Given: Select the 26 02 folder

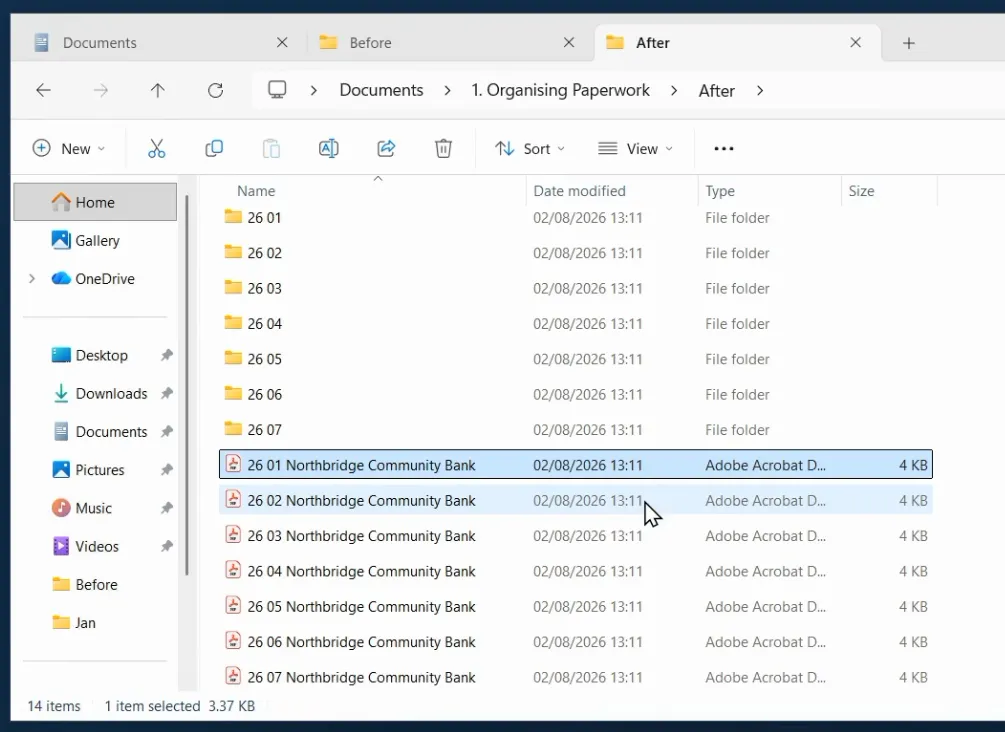Looking at the screenshot, I should [576, 253].
